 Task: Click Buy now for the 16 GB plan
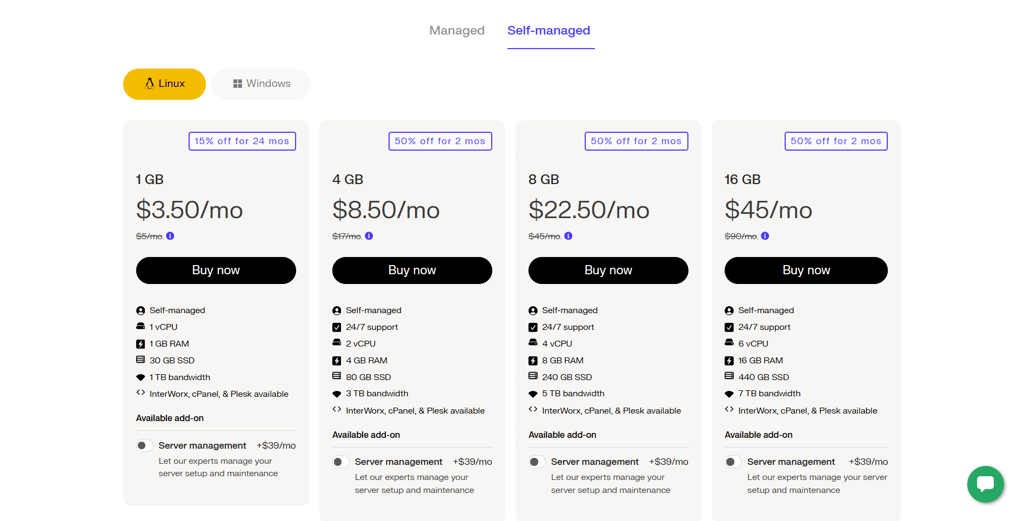pos(806,270)
